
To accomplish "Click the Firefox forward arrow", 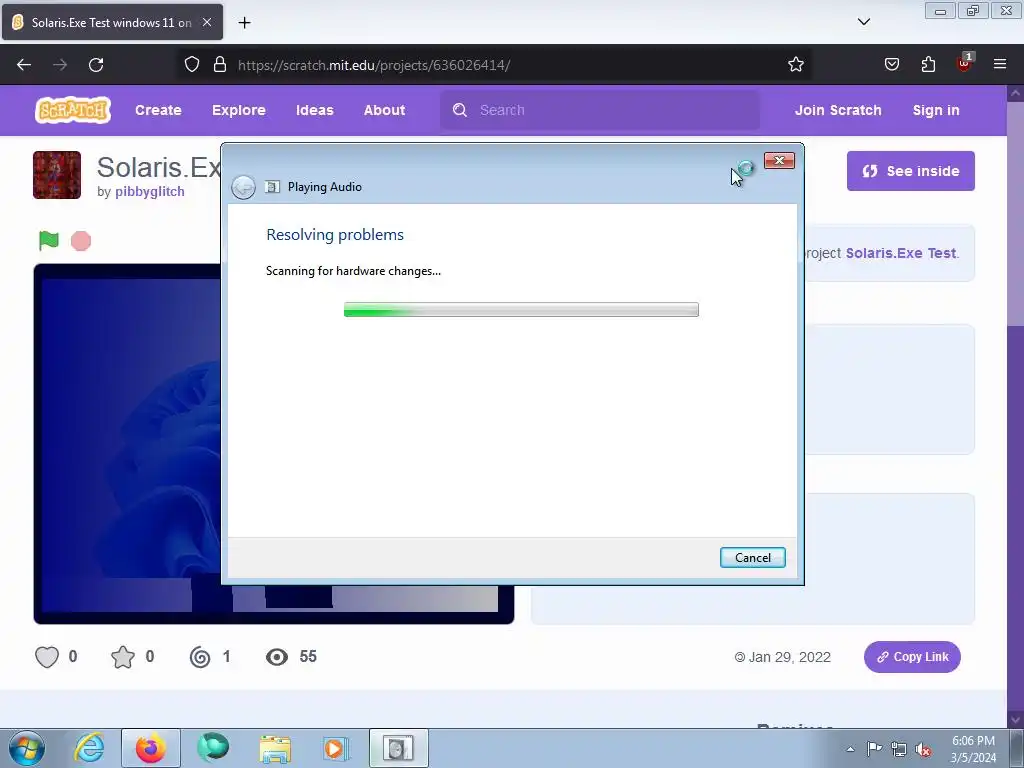I will [x=60, y=65].
